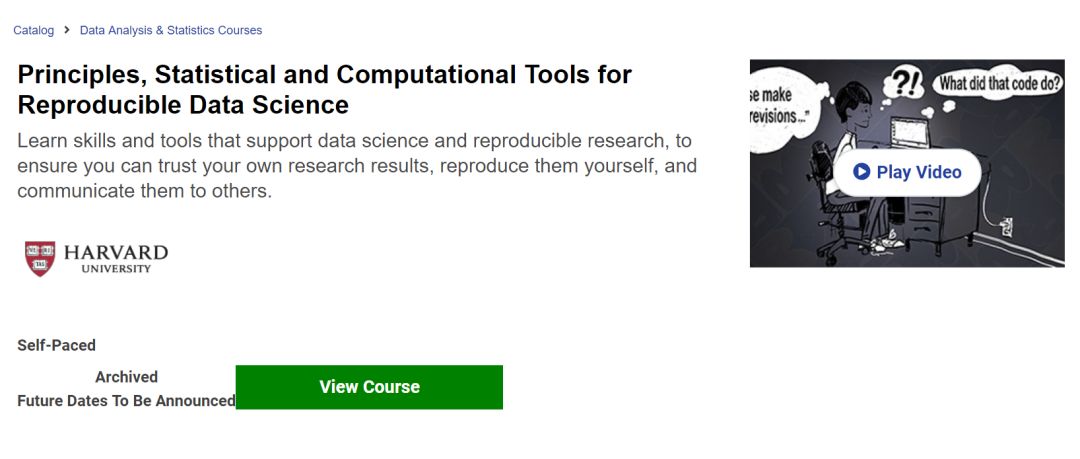The width and height of the screenshot is (1080, 459).
Task: Open Data Analysis & Statistics Courses breadcrumb
Action: click(171, 30)
